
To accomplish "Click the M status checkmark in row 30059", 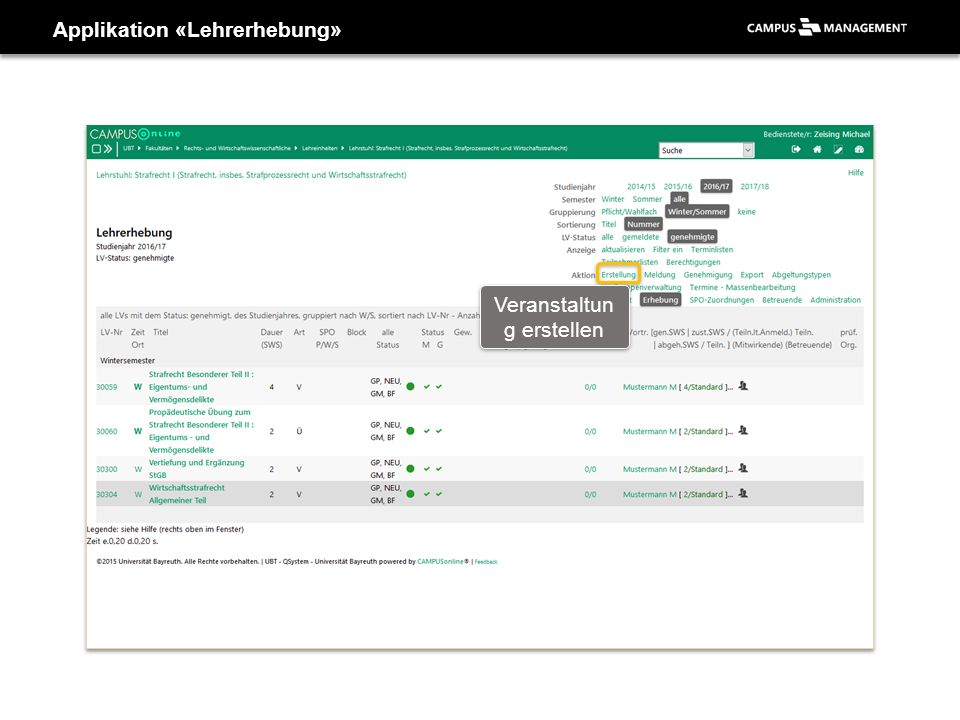I will (427, 387).
